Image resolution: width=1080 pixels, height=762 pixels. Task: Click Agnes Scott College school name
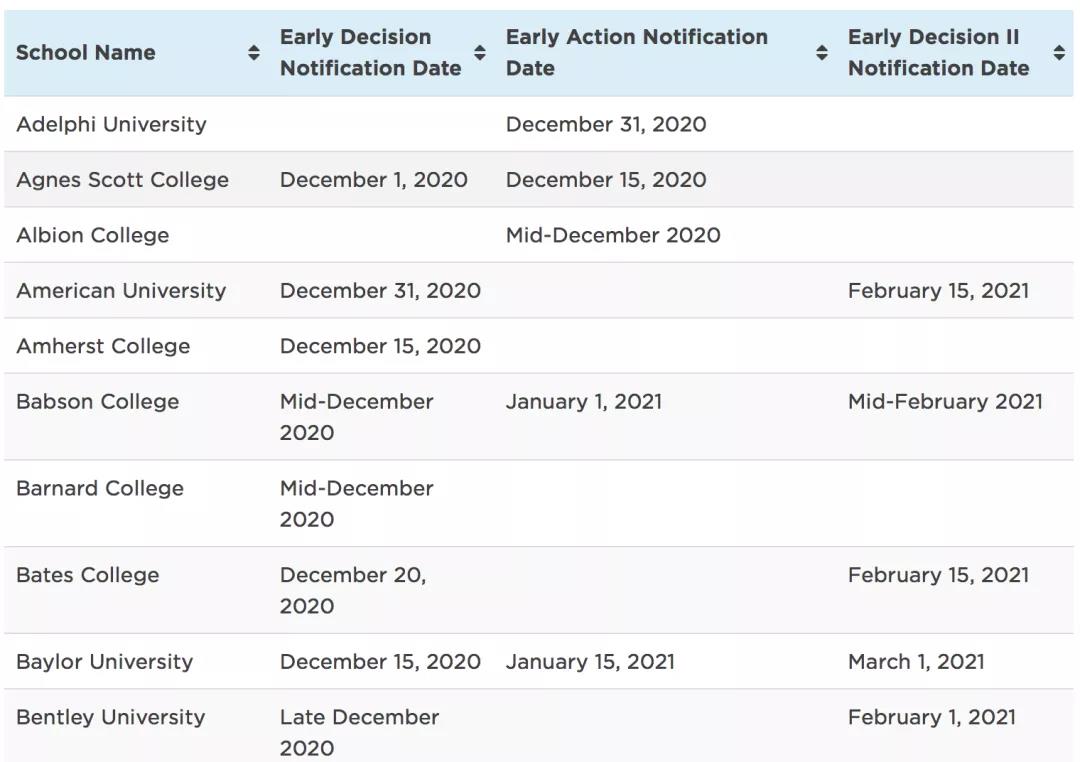pyautogui.click(x=122, y=180)
